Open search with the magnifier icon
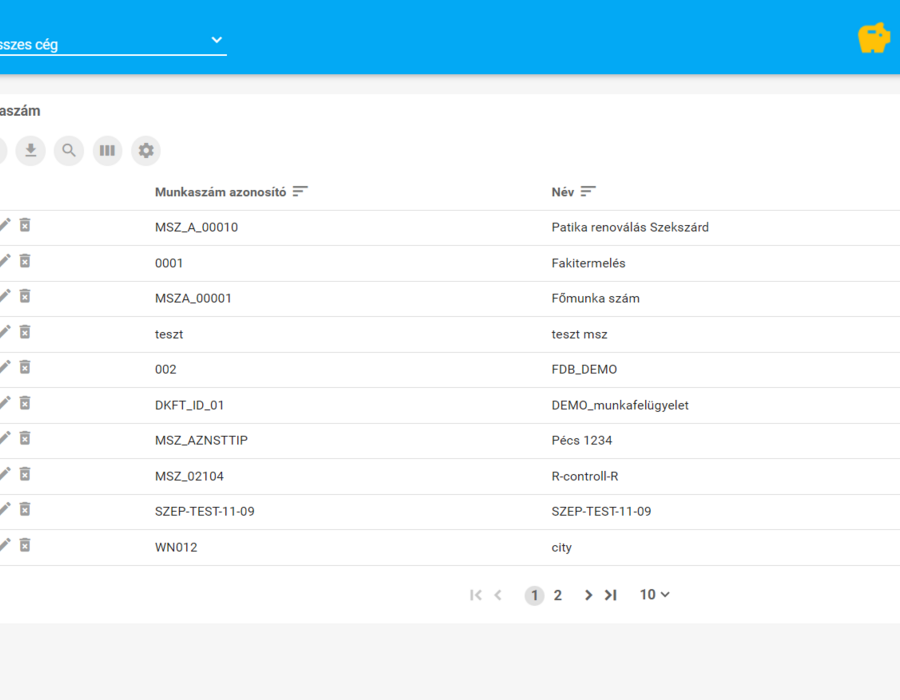The height and width of the screenshot is (700, 900). tap(69, 150)
